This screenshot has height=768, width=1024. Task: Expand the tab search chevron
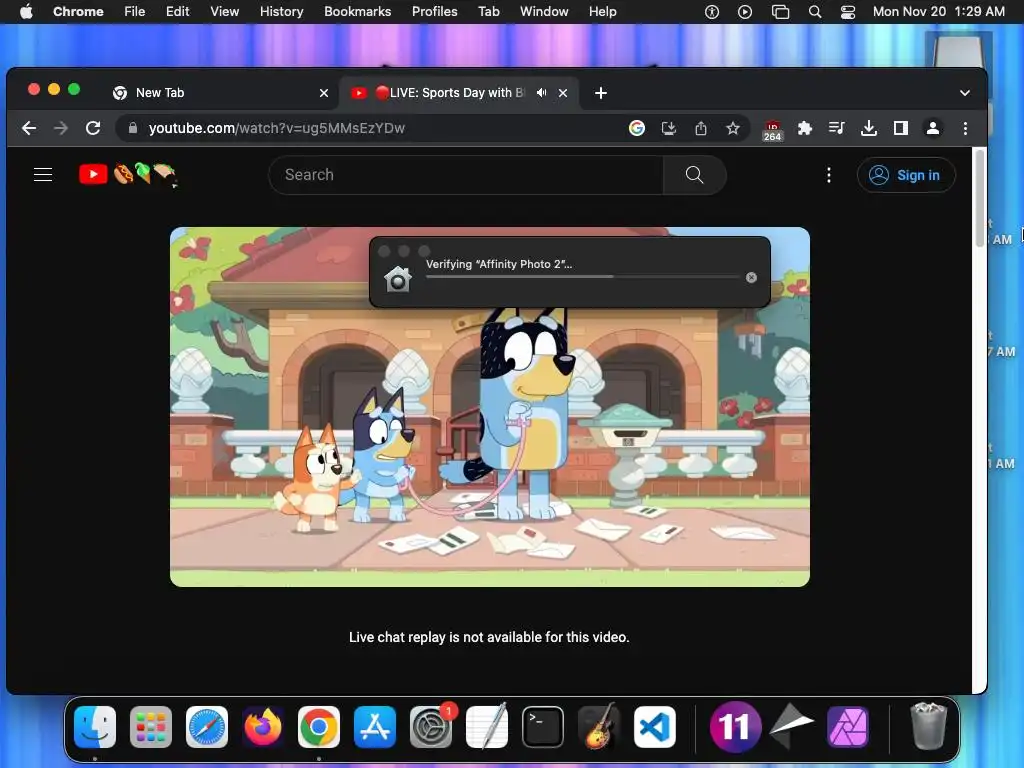pos(965,93)
